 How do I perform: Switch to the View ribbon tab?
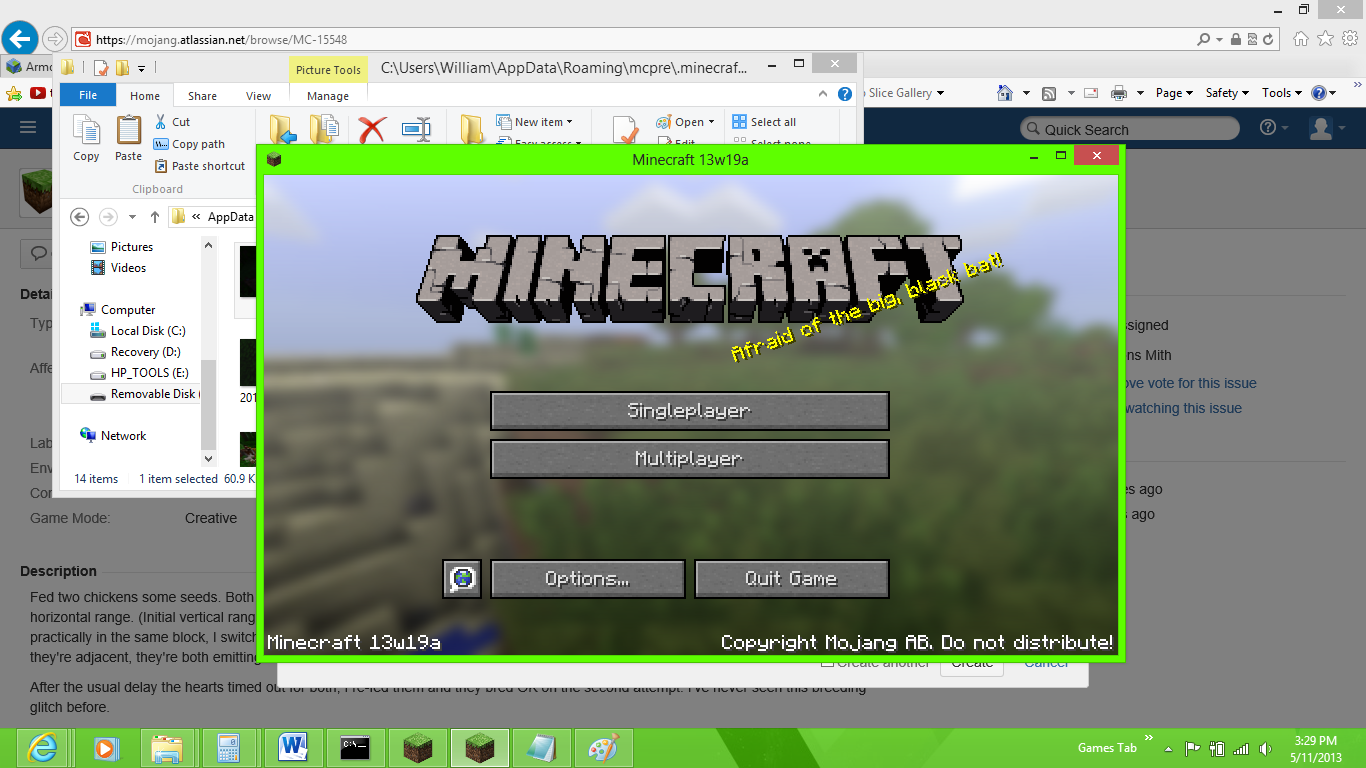[x=258, y=96]
